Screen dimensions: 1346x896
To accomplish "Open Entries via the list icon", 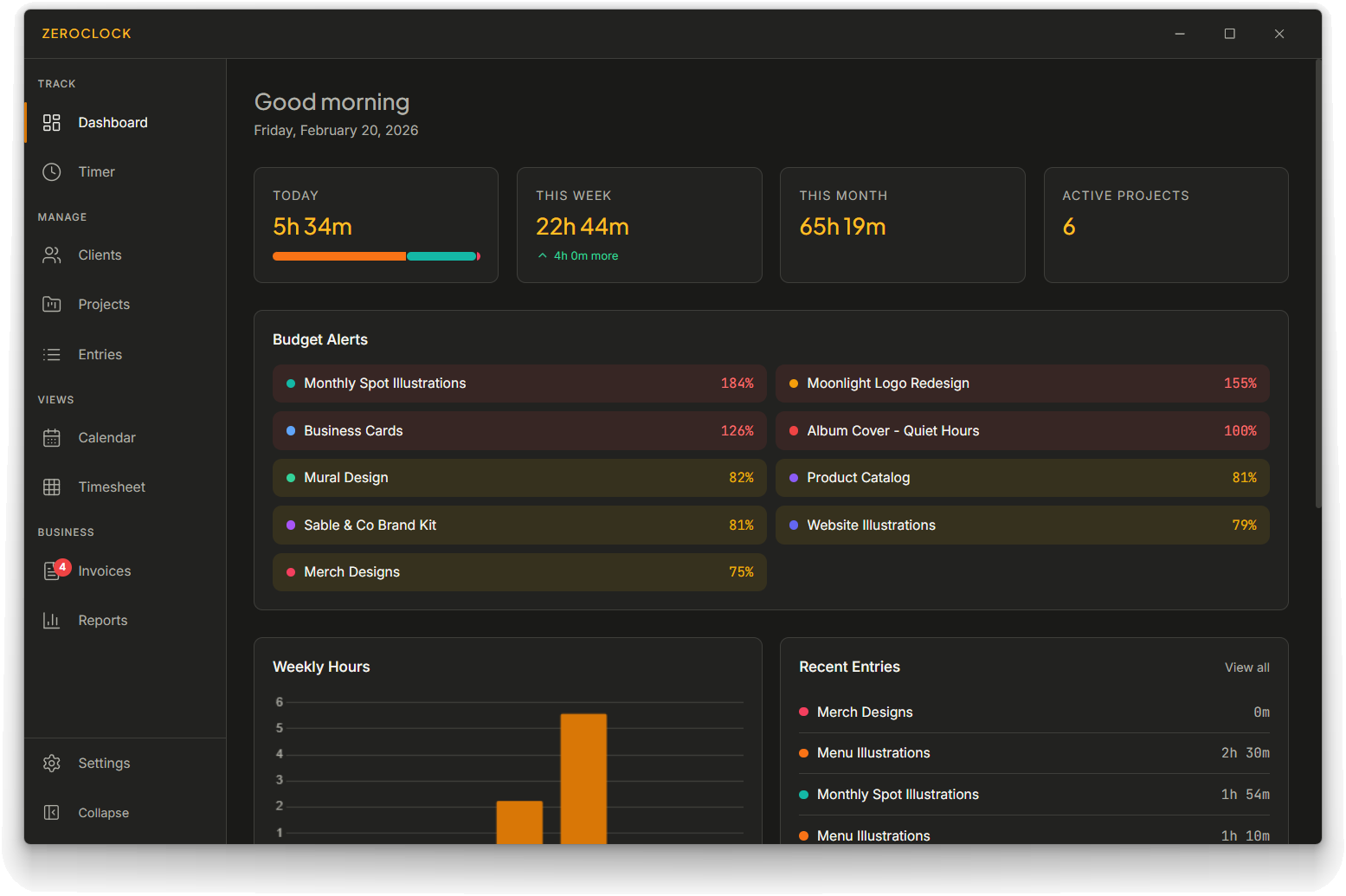I will click(x=51, y=354).
